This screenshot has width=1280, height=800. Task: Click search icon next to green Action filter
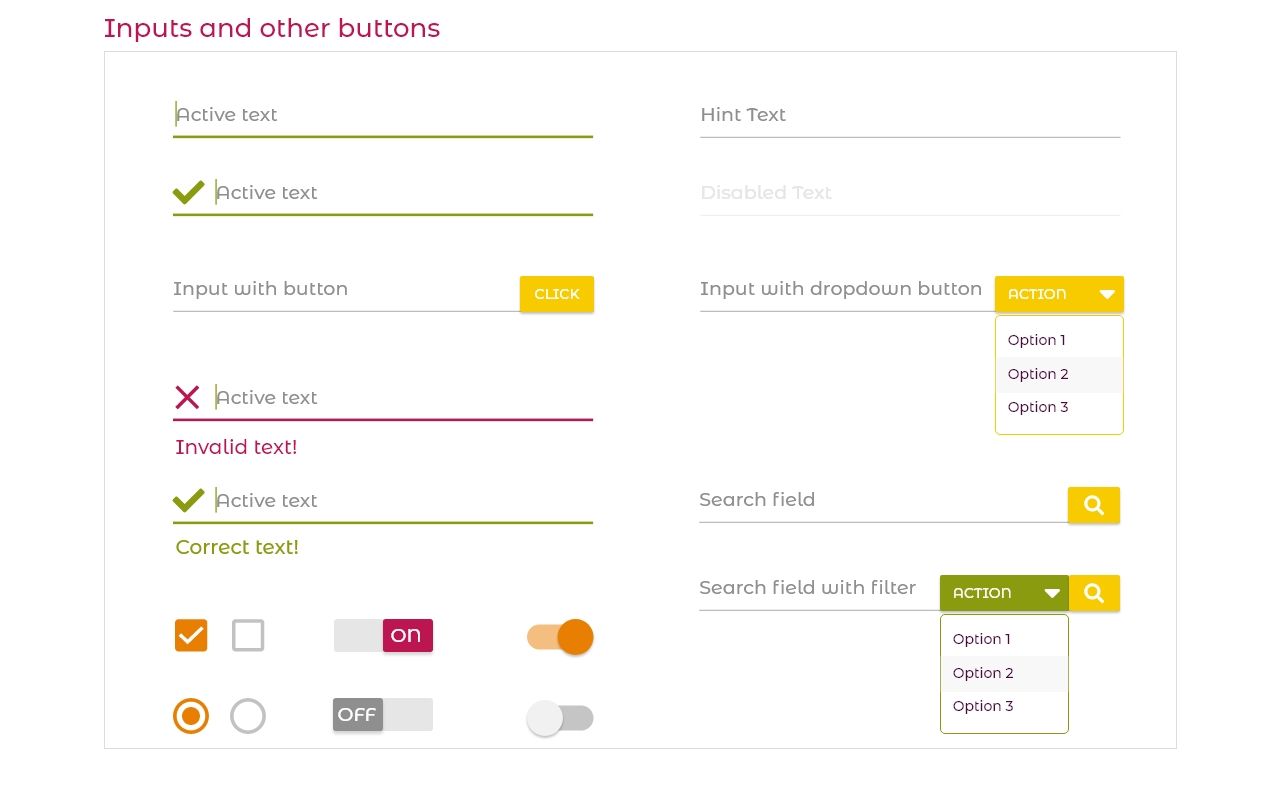pos(1093,593)
